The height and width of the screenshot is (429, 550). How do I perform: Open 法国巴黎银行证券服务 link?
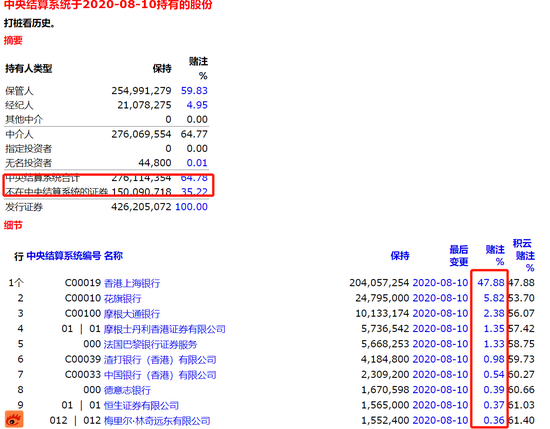150,344
